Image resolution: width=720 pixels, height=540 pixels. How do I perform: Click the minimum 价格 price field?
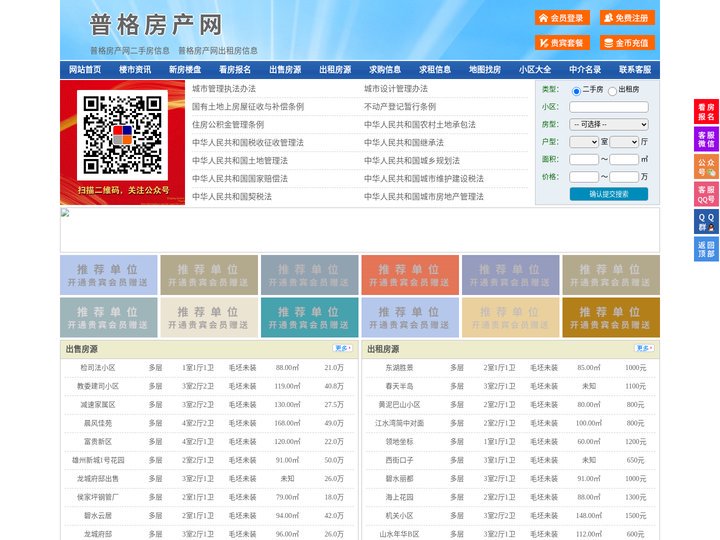[x=584, y=177]
